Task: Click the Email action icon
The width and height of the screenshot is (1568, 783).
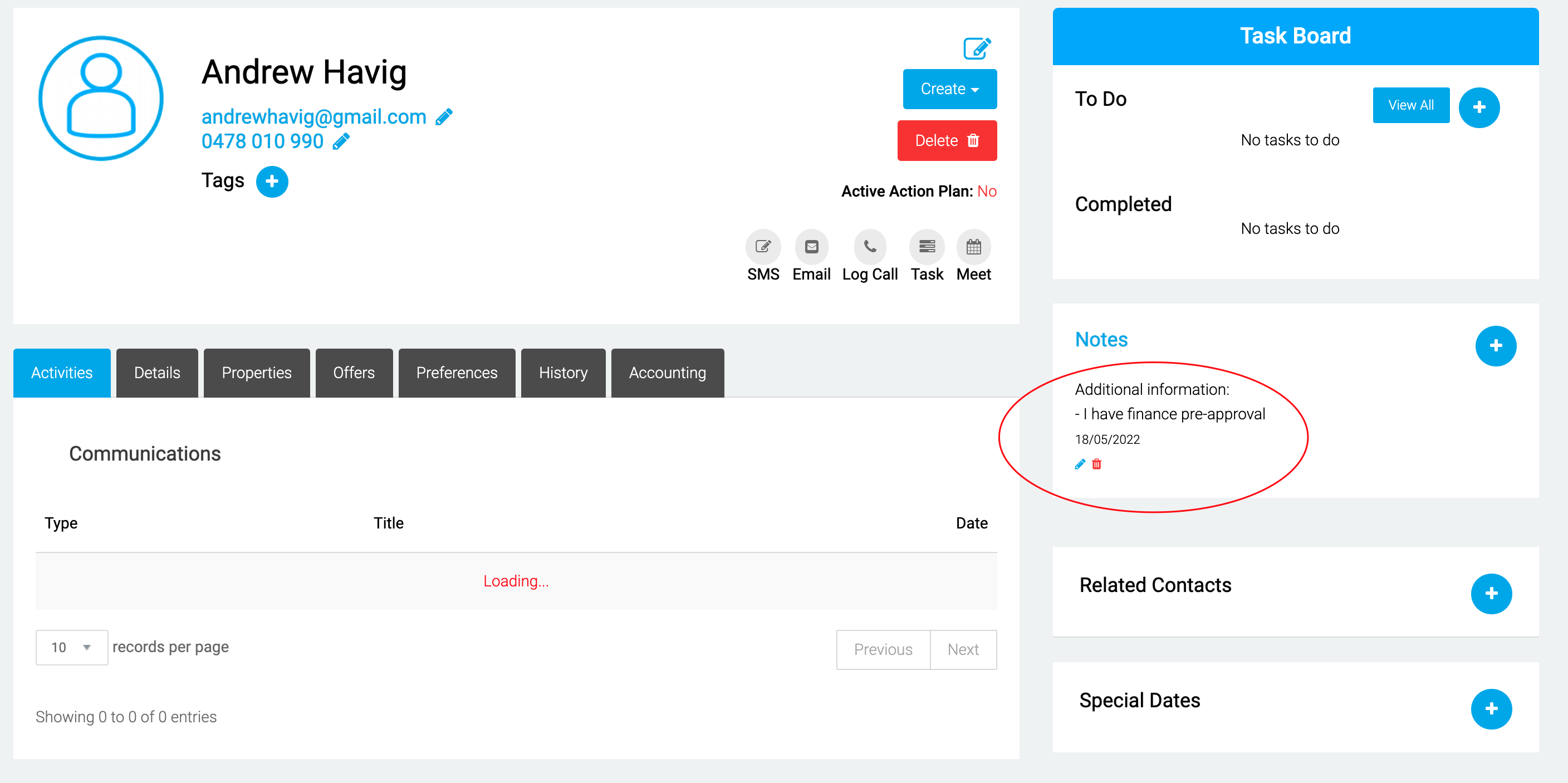Action: pos(811,247)
